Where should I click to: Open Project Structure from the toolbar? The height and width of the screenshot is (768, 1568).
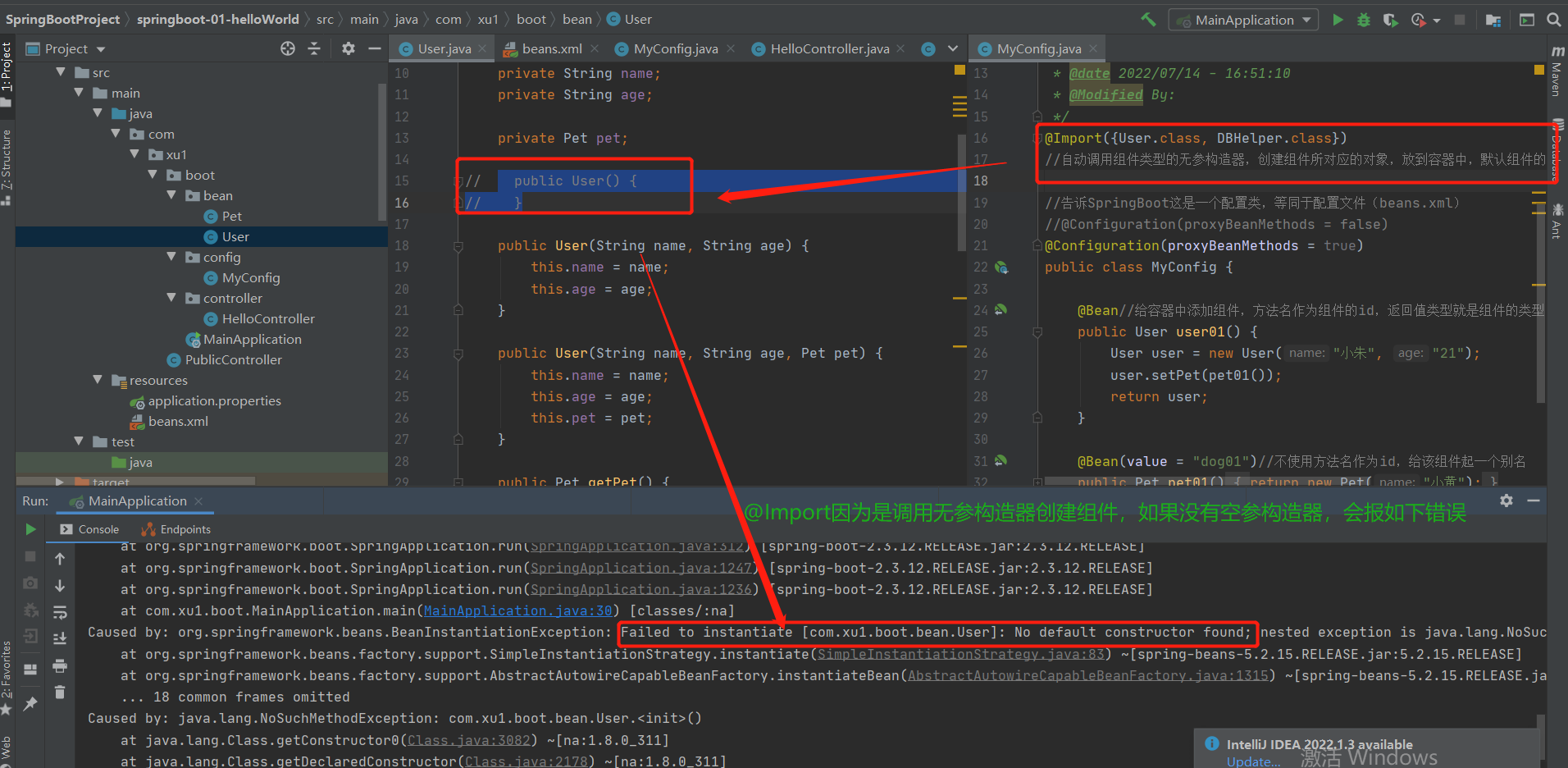click(1493, 20)
